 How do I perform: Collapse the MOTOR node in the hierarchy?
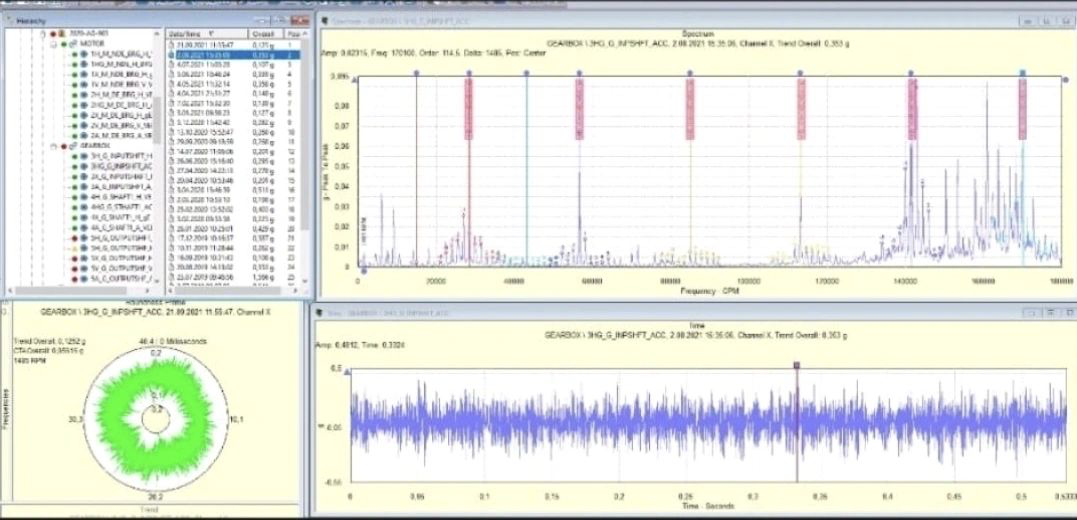pyautogui.click(x=53, y=44)
